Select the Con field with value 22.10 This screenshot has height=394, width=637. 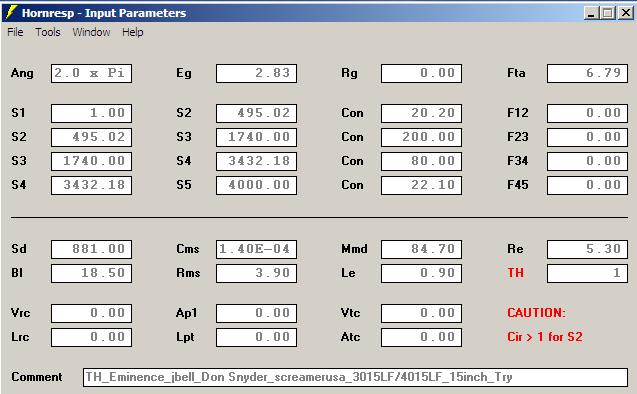[421, 185]
